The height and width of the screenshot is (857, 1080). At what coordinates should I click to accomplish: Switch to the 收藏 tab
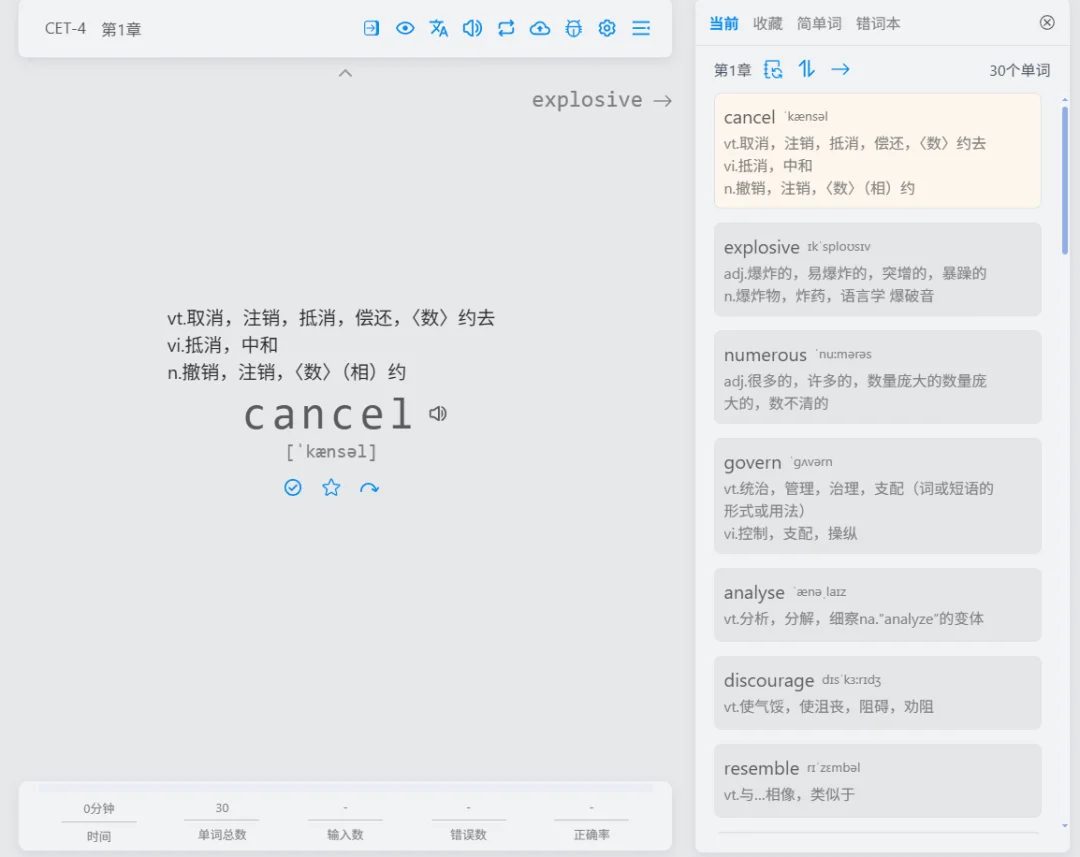pos(767,23)
